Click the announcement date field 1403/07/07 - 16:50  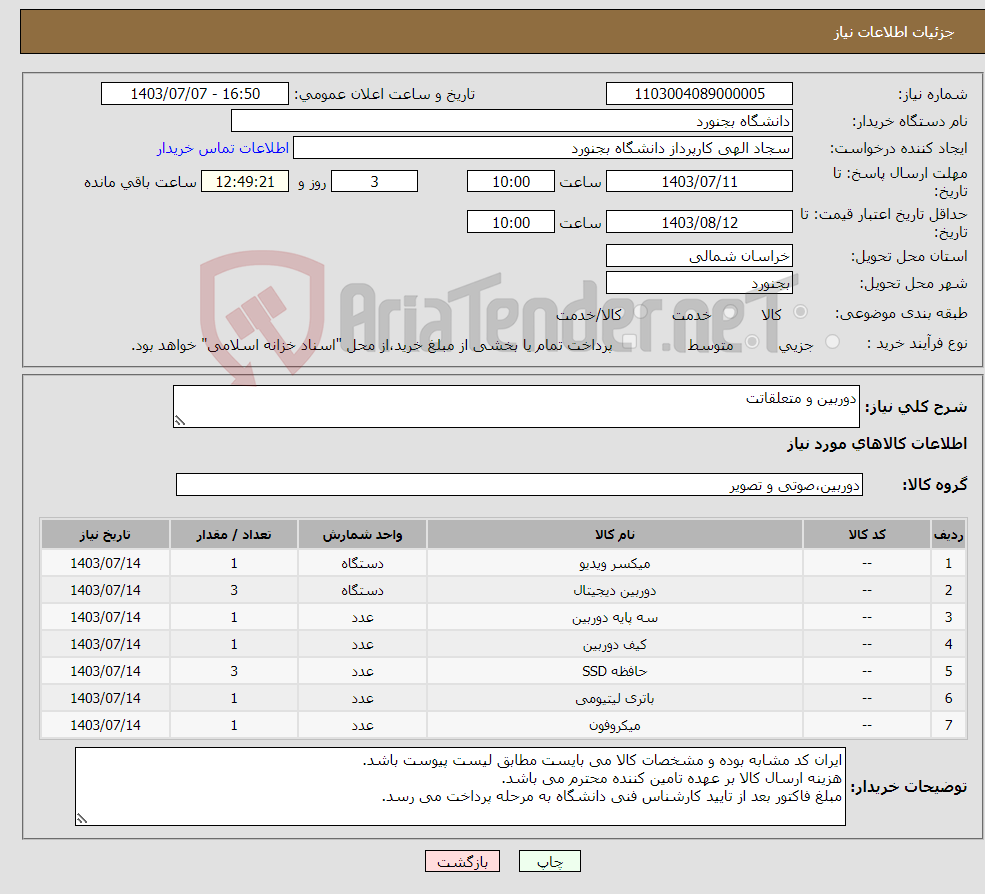tap(195, 94)
